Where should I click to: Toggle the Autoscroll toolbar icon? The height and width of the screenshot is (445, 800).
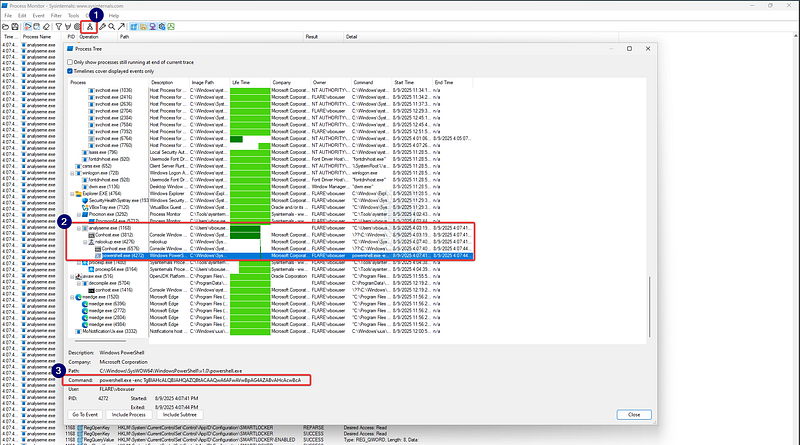(37, 27)
